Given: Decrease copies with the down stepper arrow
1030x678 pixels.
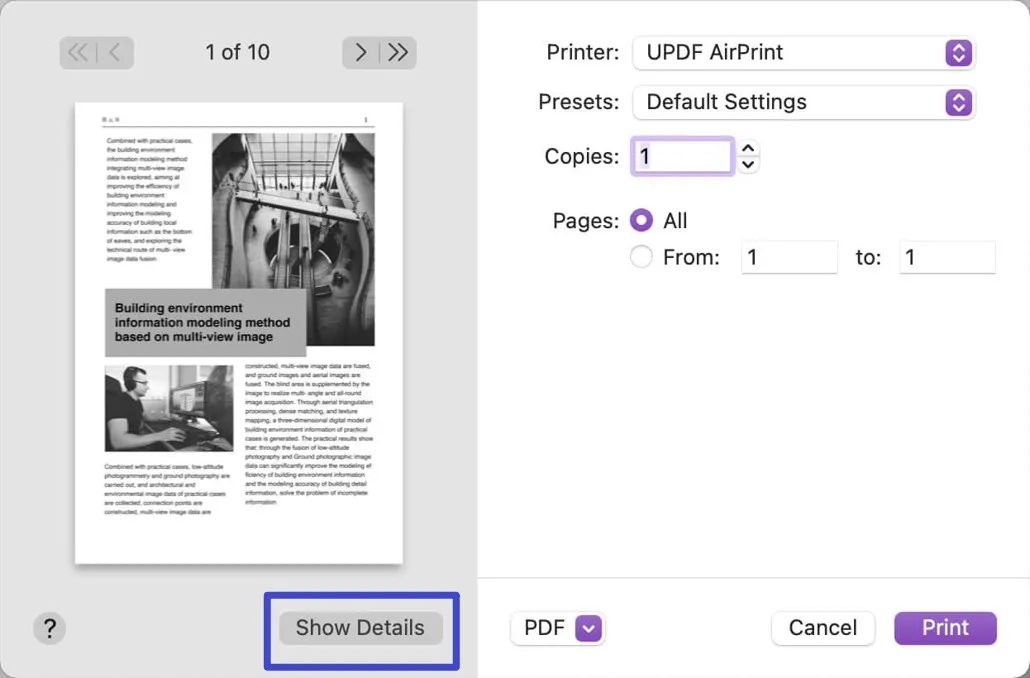Looking at the screenshot, I should tap(748, 164).
